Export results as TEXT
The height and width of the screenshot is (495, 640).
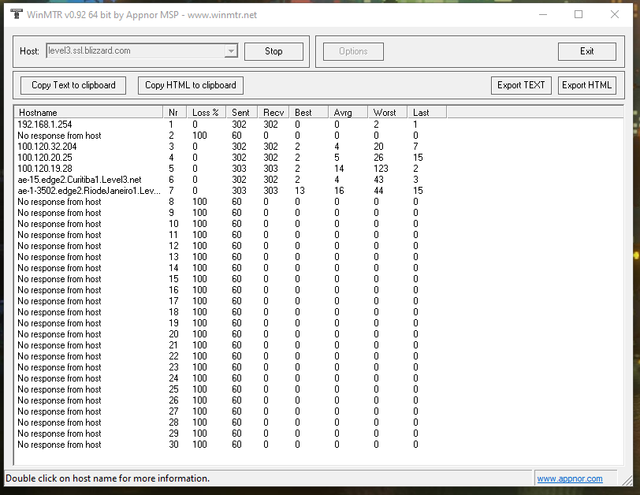click(x=521, y=85)
